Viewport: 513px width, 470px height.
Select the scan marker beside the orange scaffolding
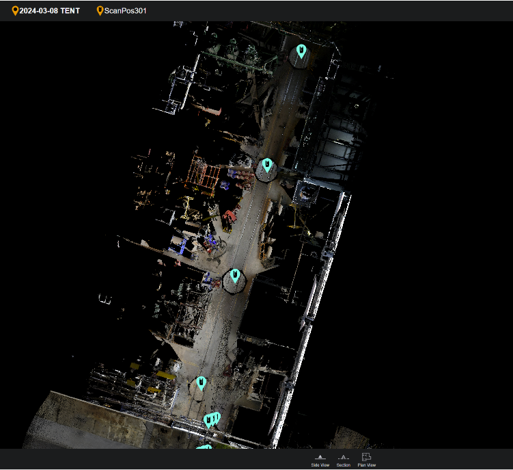(267, 166)
